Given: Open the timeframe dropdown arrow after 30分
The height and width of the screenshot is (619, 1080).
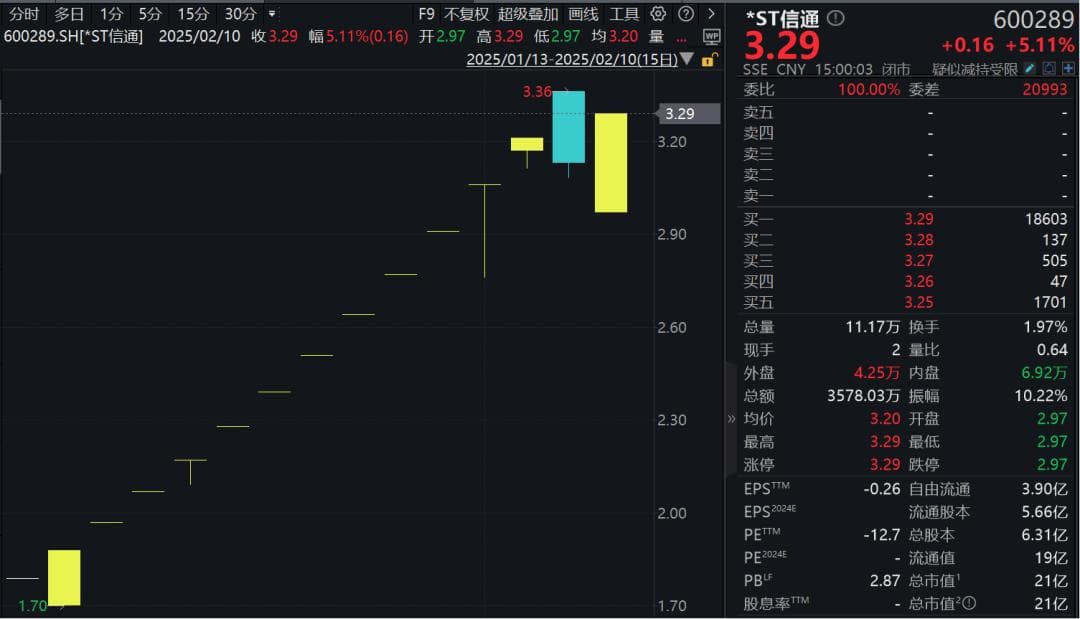Looking at the screenshot, I should point(272,14).
